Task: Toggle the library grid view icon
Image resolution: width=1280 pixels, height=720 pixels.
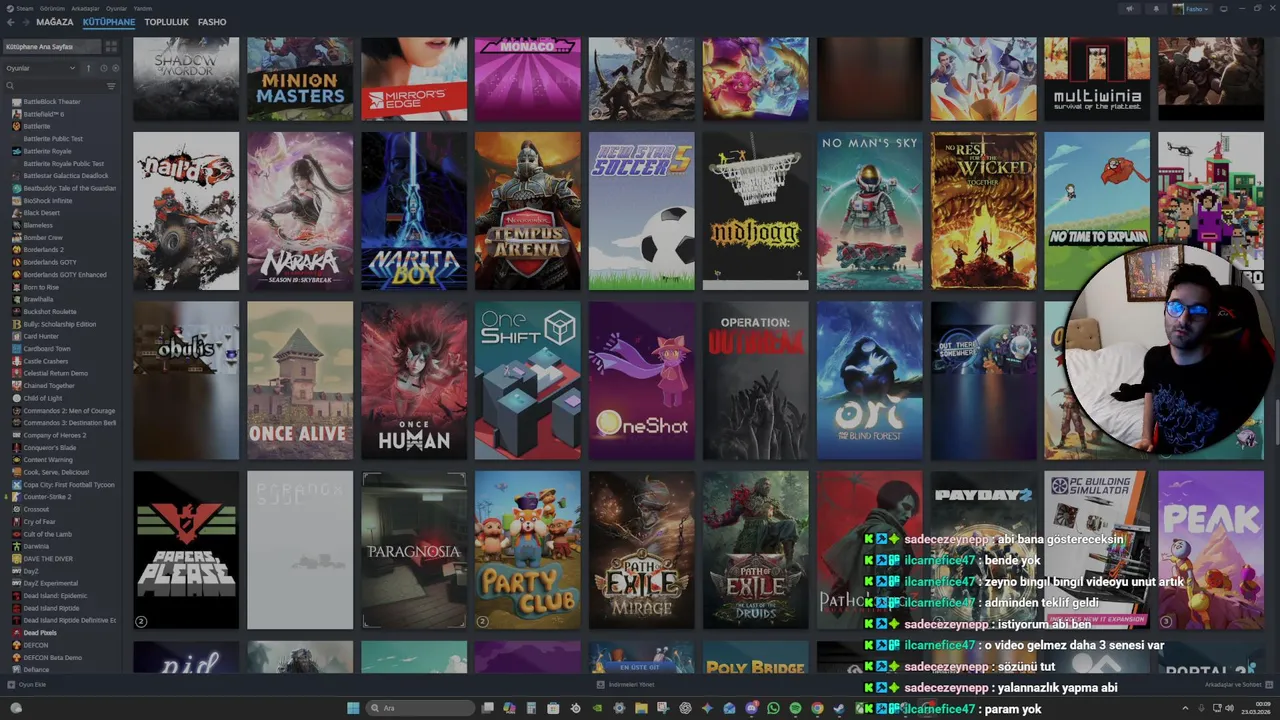Action: click(x=111, y=46)
